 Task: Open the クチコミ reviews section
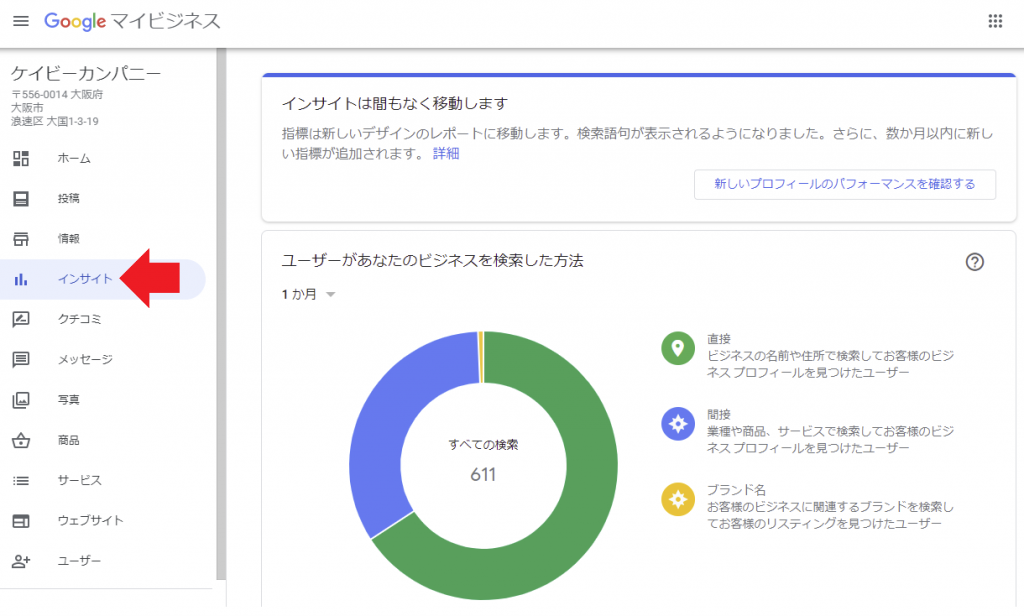[x=103, y=319]
